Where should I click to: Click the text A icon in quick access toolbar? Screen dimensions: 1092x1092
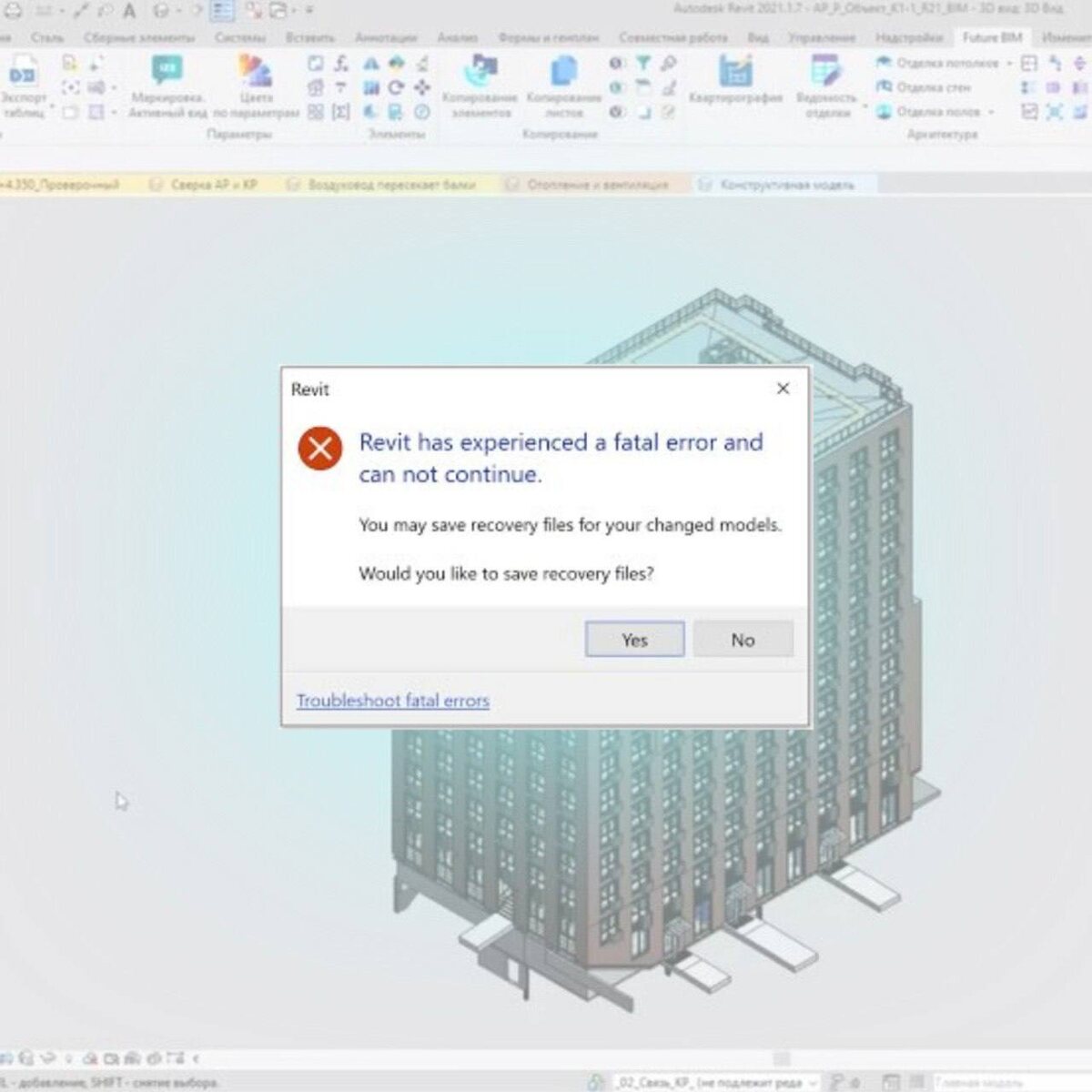[x=129, y=11]
